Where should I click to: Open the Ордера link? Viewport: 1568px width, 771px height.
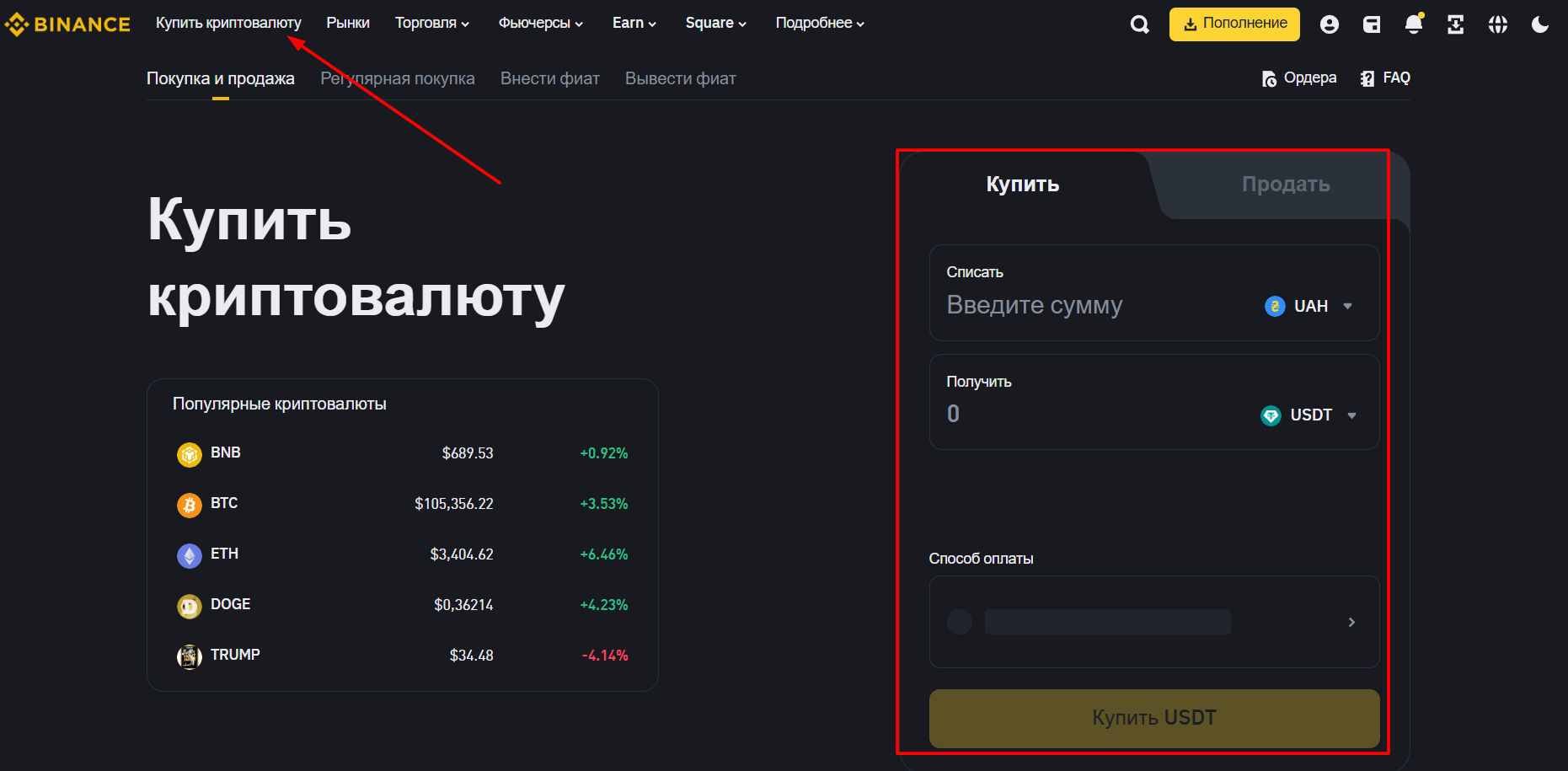tap(1299, 78)
